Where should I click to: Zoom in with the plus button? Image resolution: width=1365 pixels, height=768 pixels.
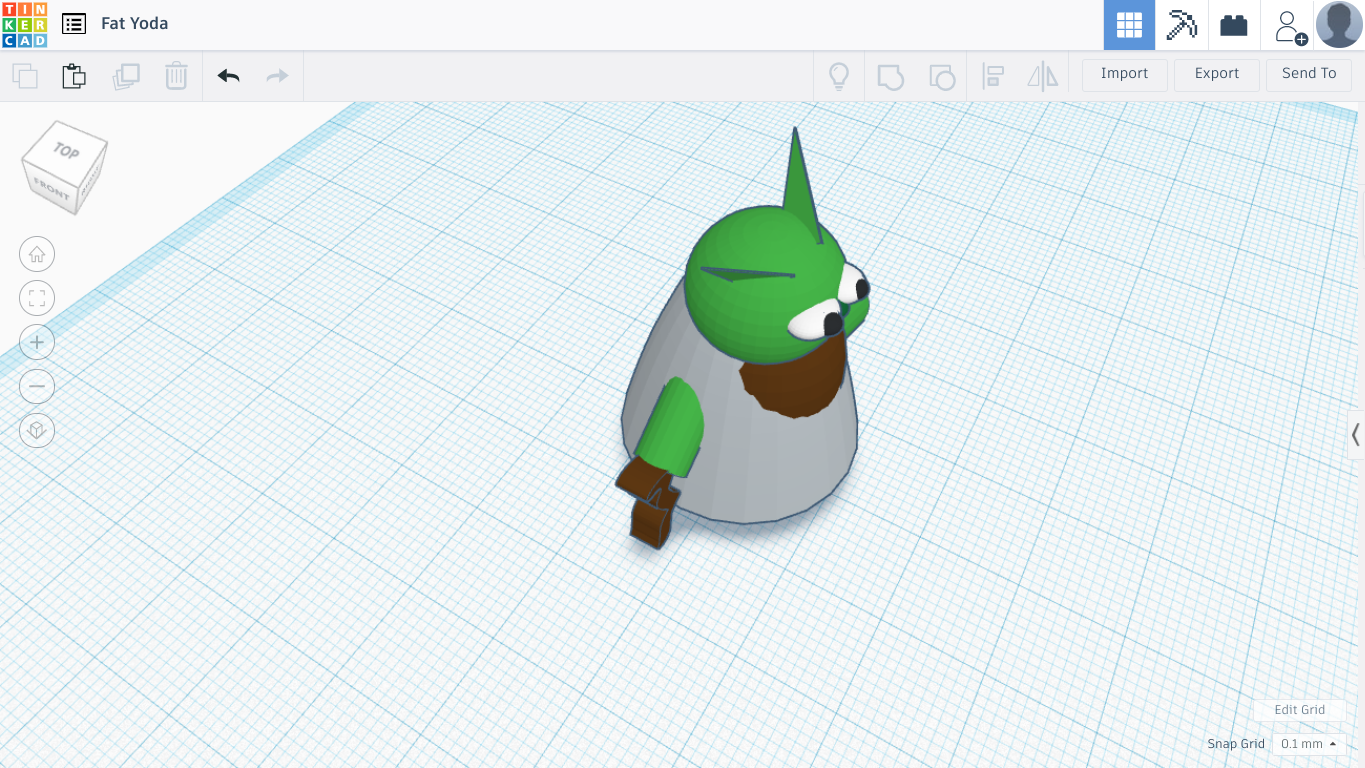click(x=37, y=342)
